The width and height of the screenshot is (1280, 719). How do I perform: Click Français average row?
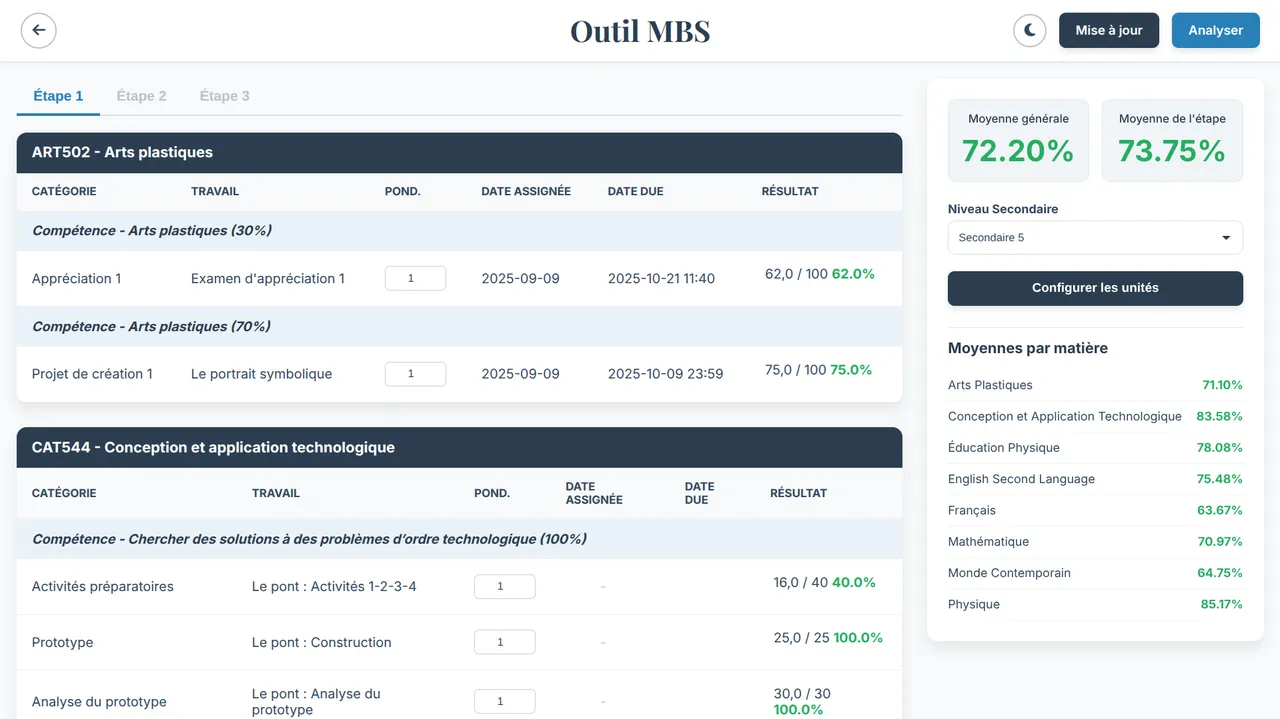1095,510
